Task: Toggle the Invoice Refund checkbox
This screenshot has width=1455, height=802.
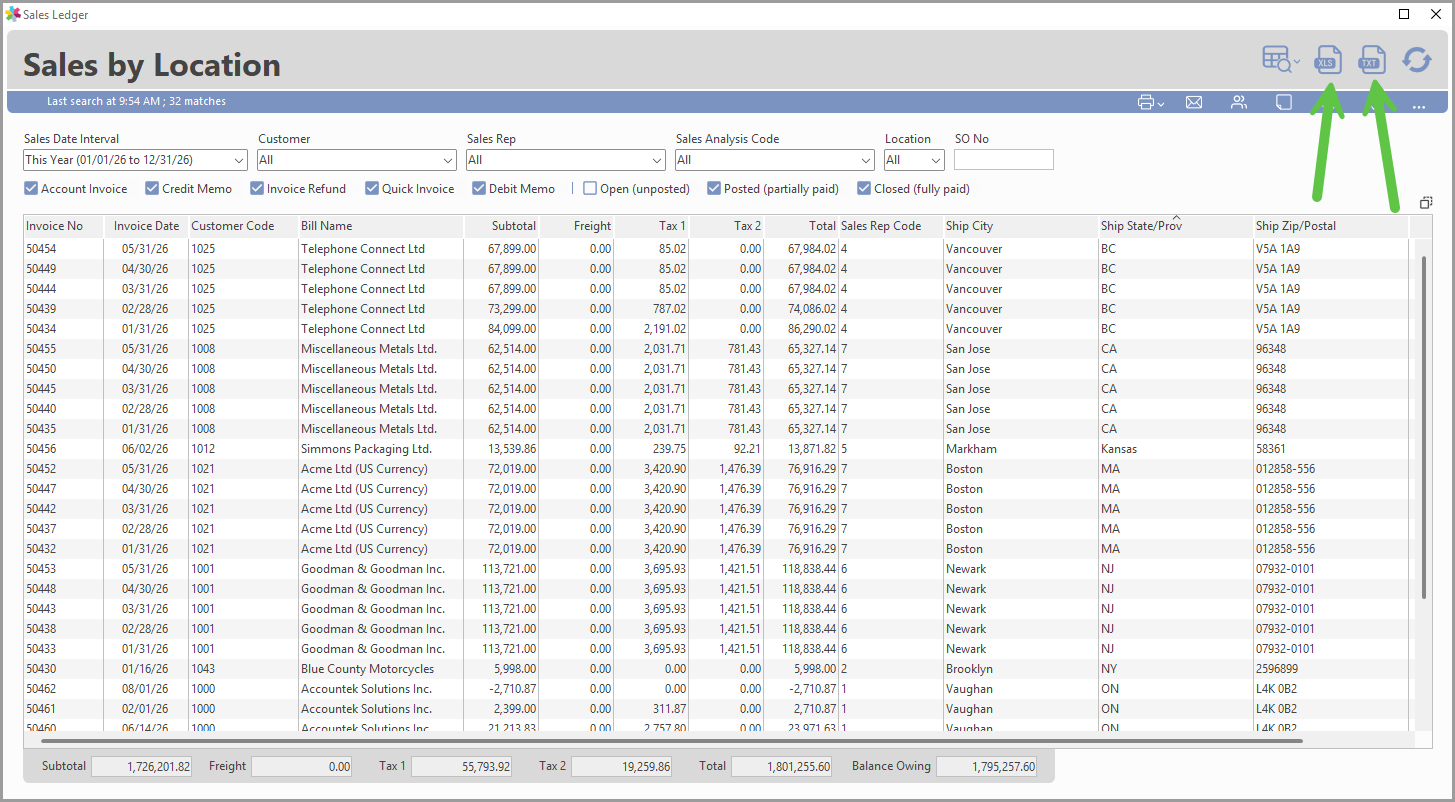Action: pos(257,188)
